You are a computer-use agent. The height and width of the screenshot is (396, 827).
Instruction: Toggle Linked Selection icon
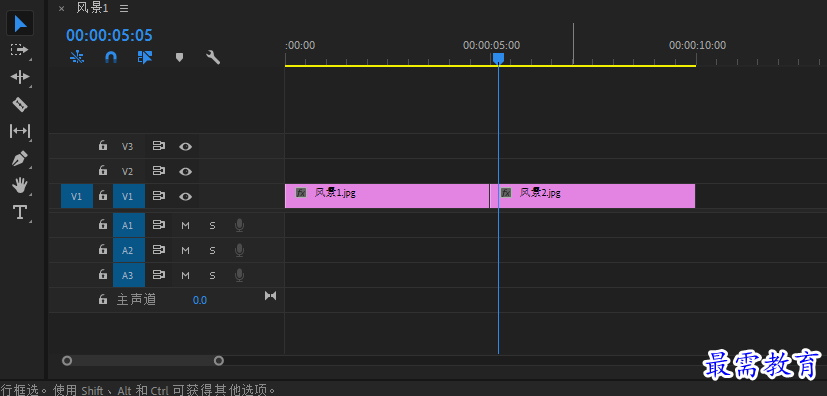tap(145, 57)
